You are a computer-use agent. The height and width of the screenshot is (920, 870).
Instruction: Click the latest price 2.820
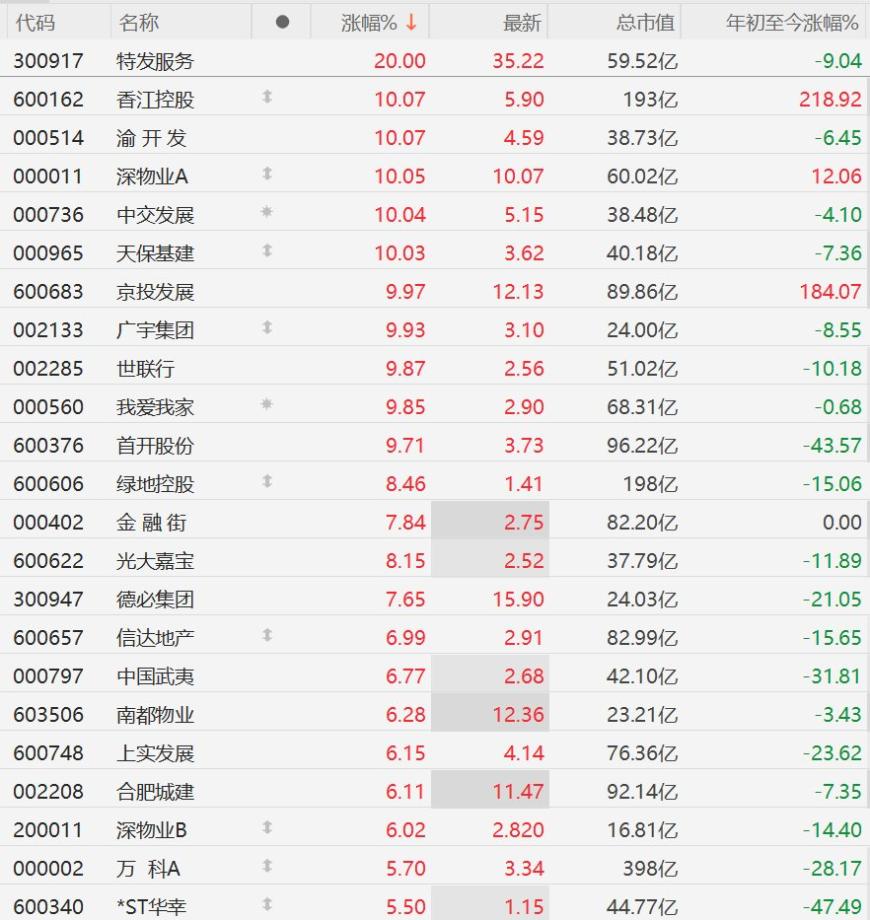(x=518, y=830)
